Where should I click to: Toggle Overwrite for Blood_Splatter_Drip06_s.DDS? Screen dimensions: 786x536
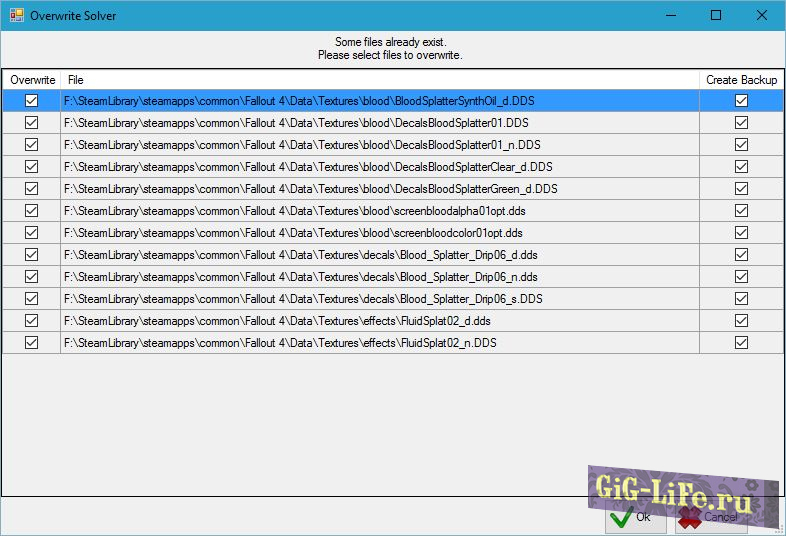click(x=31, y=298)
